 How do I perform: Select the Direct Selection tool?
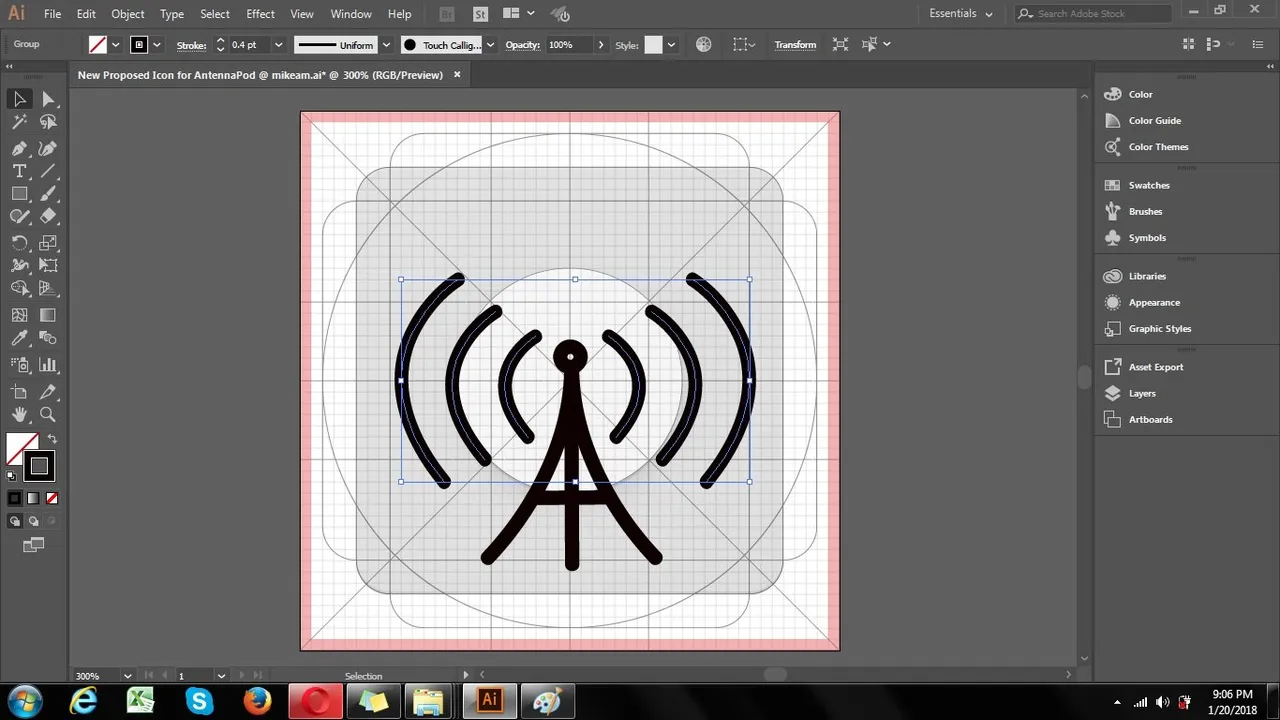48,98
